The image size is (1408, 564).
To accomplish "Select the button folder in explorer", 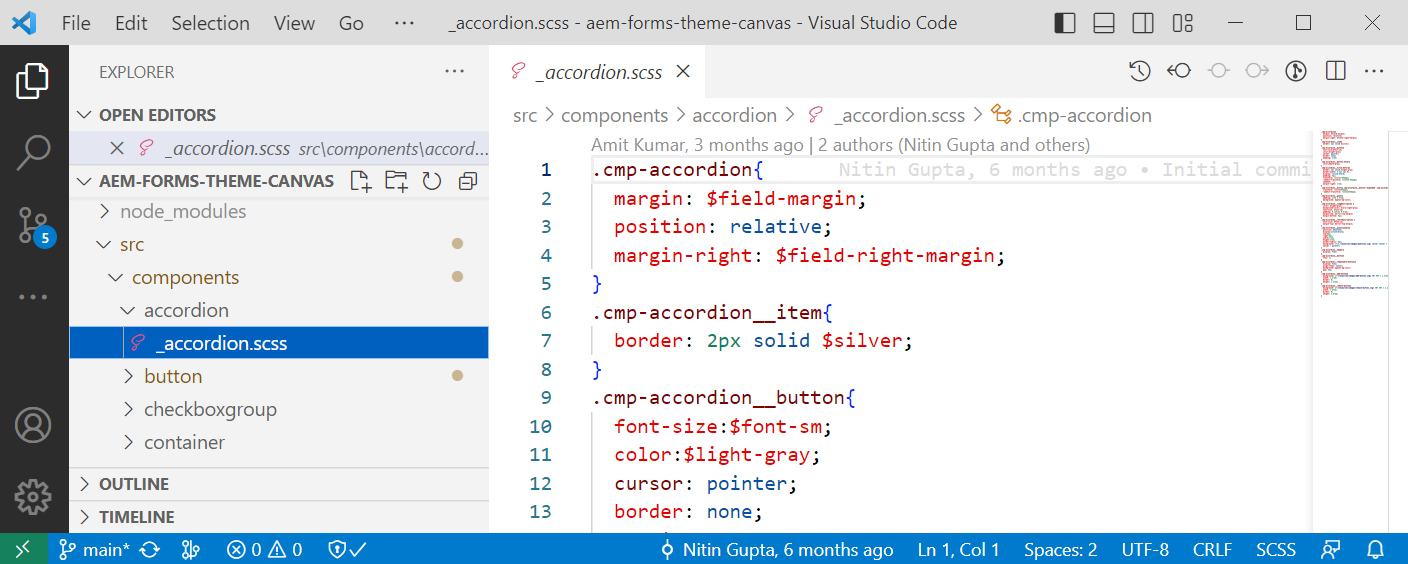I will coord(173,377).
